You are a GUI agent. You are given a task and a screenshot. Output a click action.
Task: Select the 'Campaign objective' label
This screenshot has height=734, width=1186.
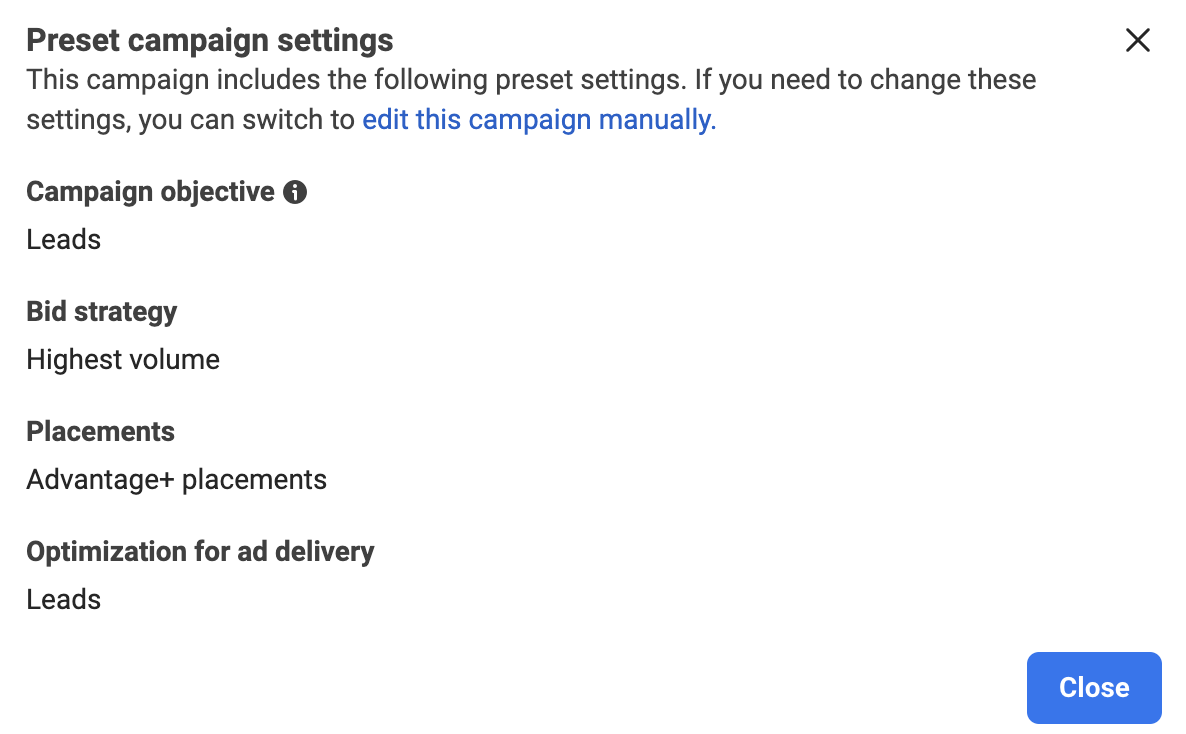151,192
